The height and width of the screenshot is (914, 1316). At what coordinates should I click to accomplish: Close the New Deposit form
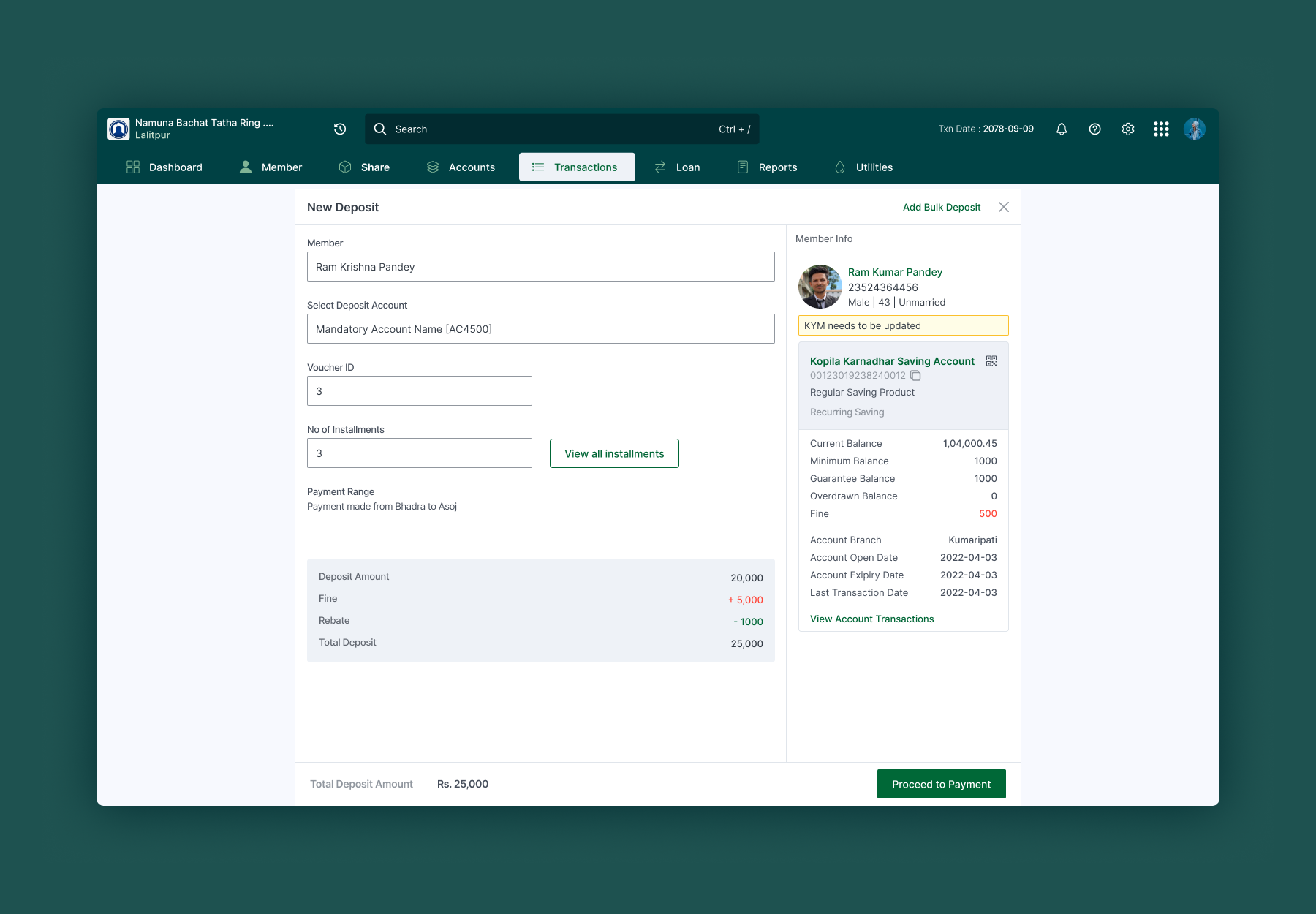tap(1004, 207)
